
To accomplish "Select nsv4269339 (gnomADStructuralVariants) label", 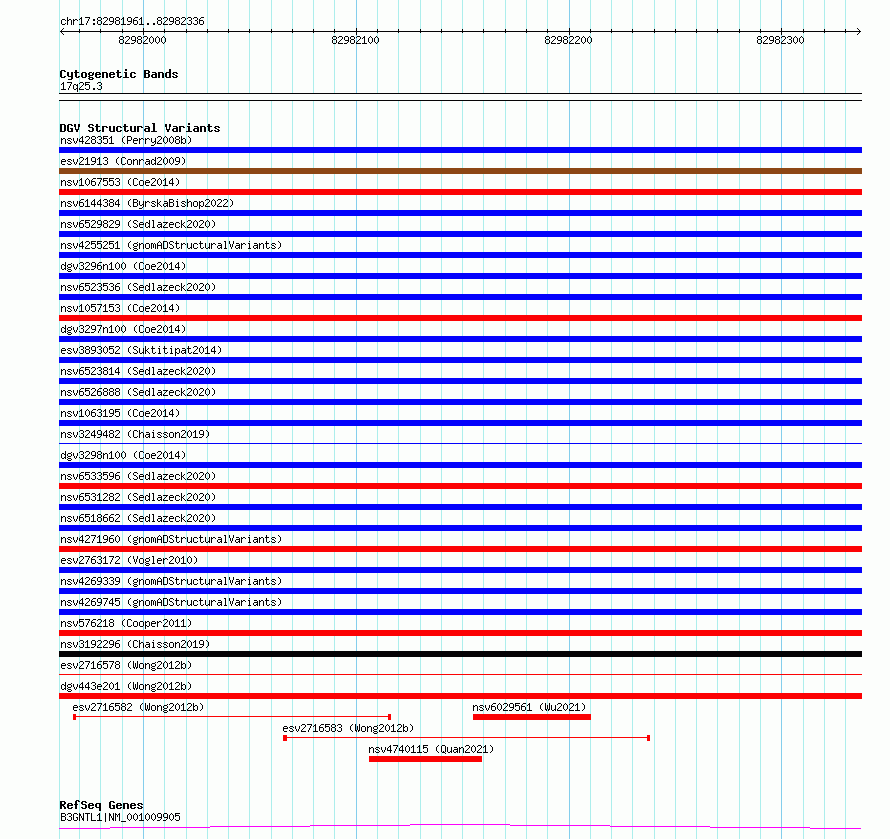I will click(171, 581).
